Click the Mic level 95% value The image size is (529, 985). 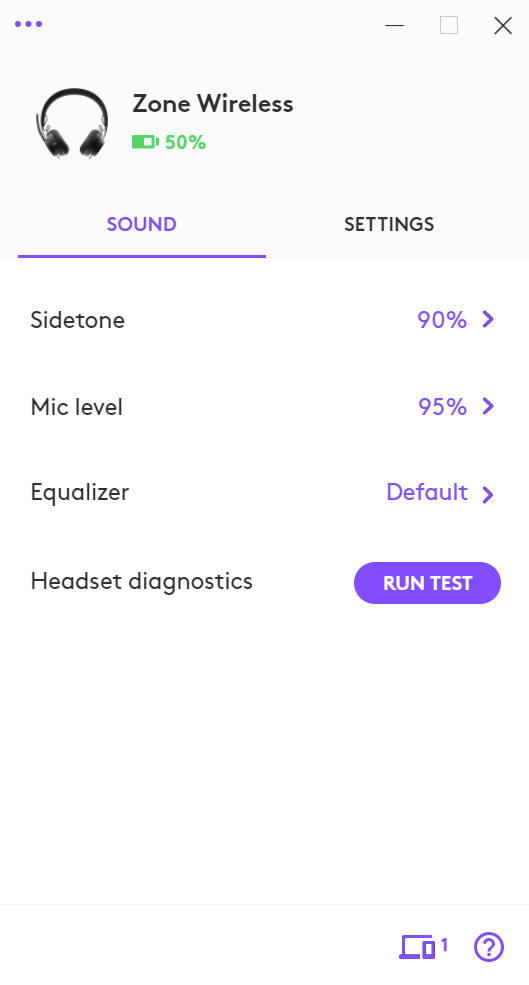pos(442,406)
